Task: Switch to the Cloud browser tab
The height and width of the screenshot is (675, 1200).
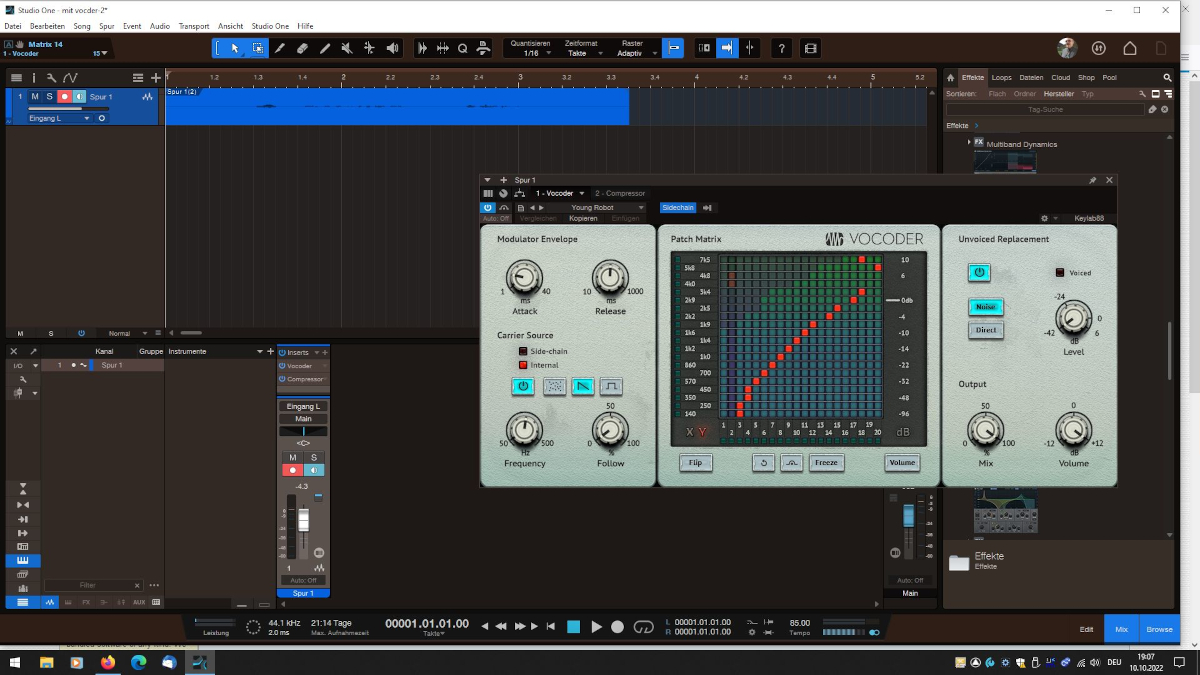Action: coord(1060,77)
